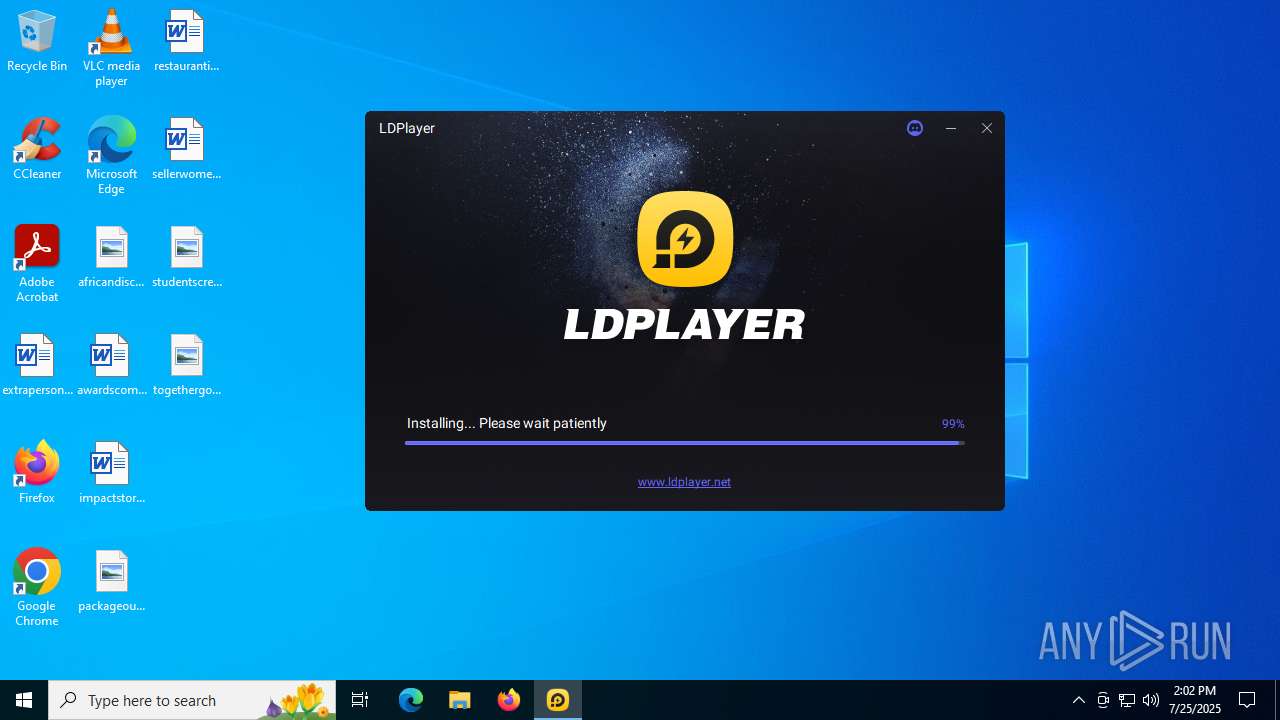Screen dimensions: 1280x720
Task: Select the sellerwome... Word document
Action: pyautogui.click(x=186, y=150)
